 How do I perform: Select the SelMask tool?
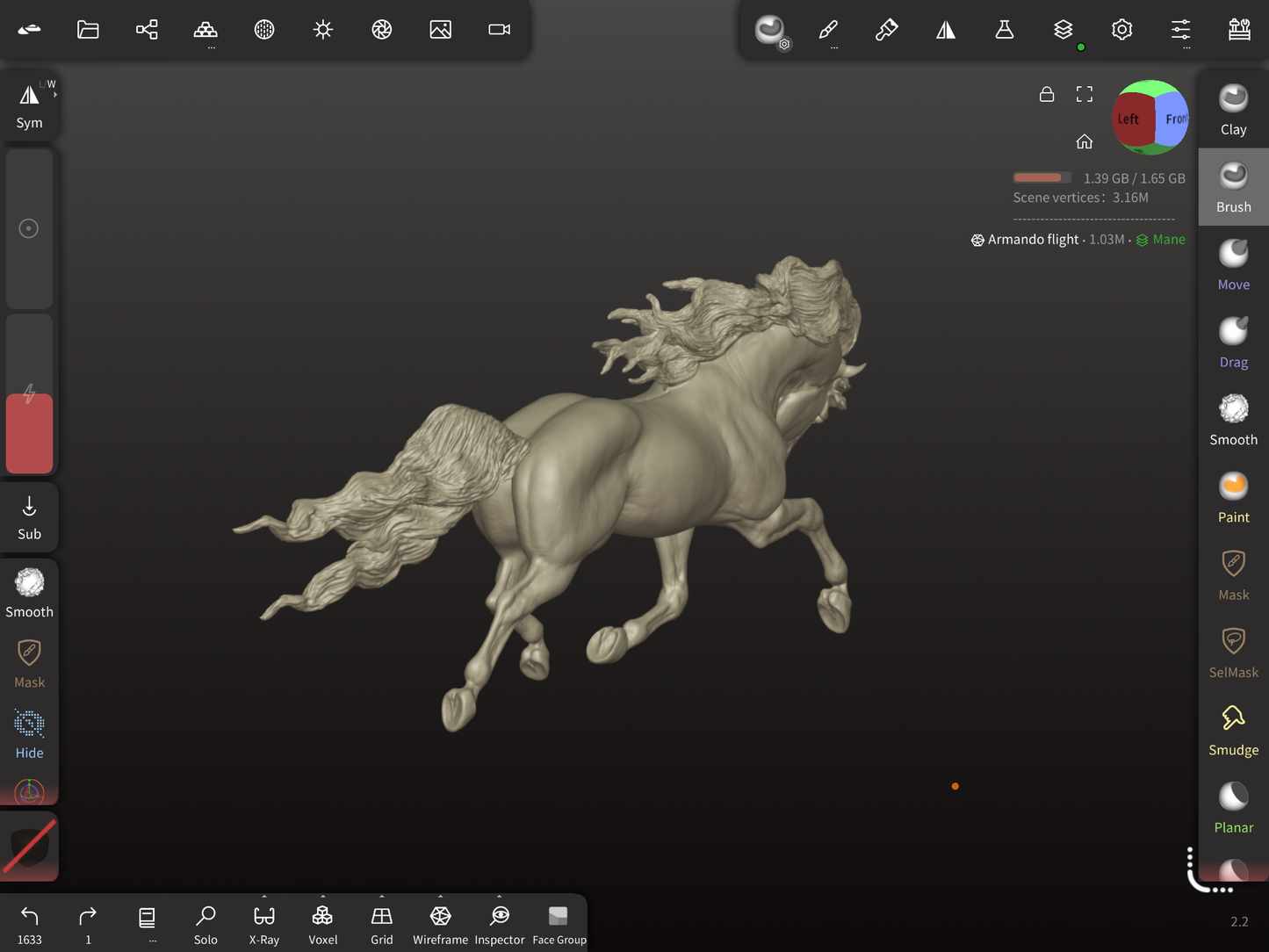pos(1233,653)
